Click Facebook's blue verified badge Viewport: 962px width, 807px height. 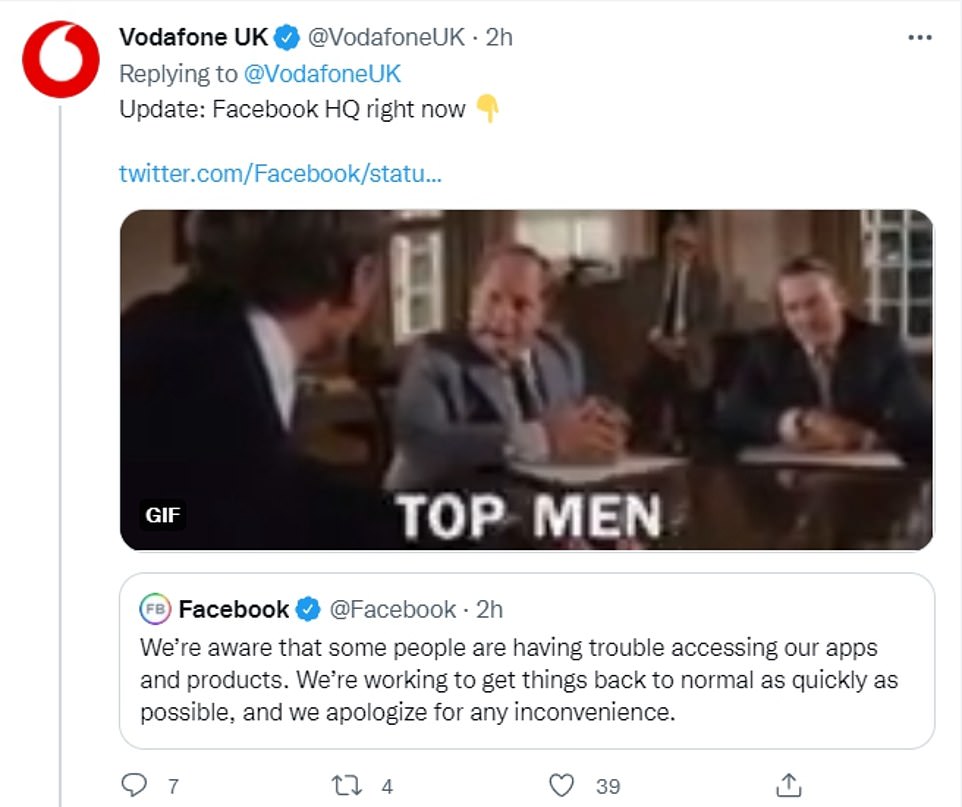point(308,609)
